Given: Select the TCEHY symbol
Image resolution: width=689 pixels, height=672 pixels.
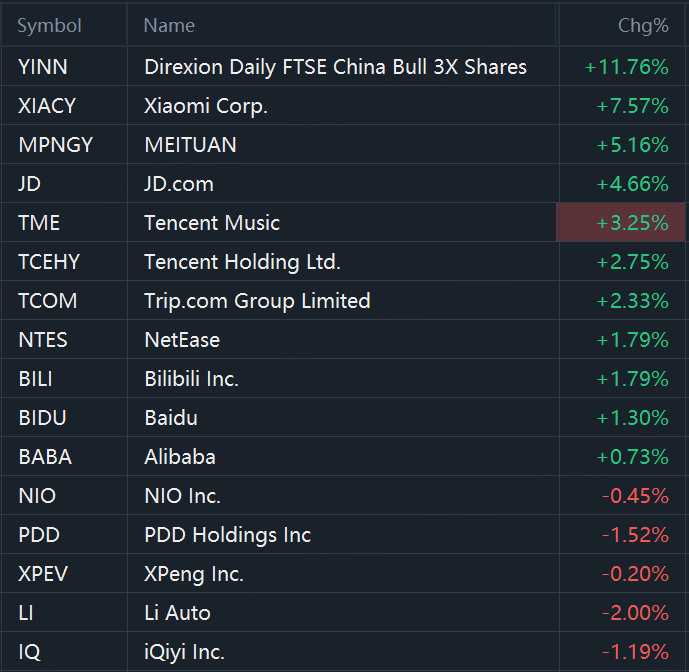Looking at the screenshot, I should tap(49, 262).
